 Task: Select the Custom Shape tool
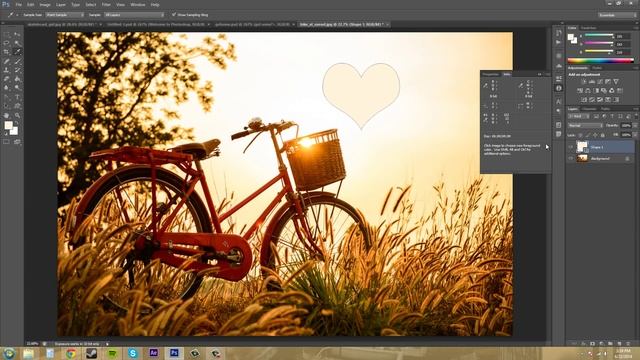(17, 106)
